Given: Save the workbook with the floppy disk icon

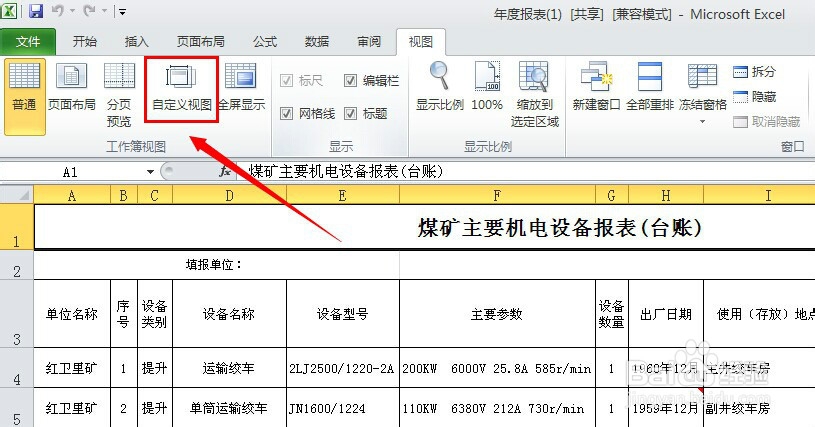Looking at the screenshot, I should pos(35,11).
